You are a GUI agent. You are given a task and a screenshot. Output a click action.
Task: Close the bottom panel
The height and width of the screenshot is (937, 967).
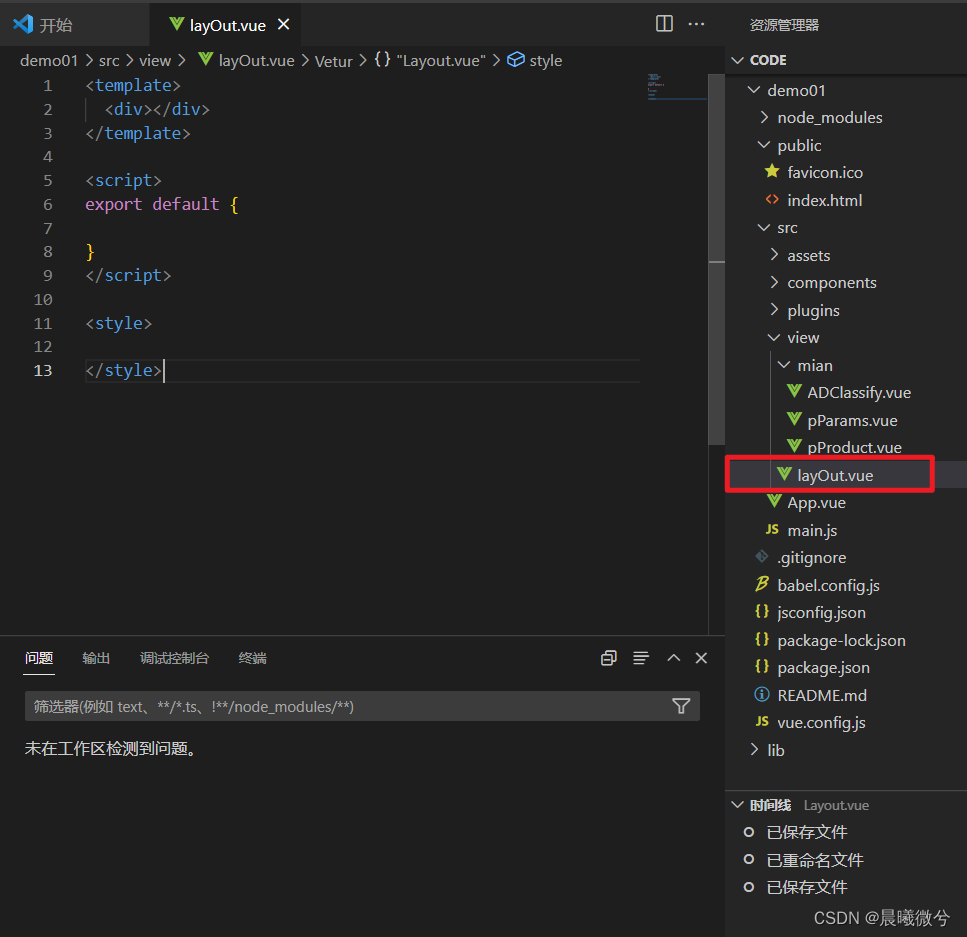pos(701,658)
